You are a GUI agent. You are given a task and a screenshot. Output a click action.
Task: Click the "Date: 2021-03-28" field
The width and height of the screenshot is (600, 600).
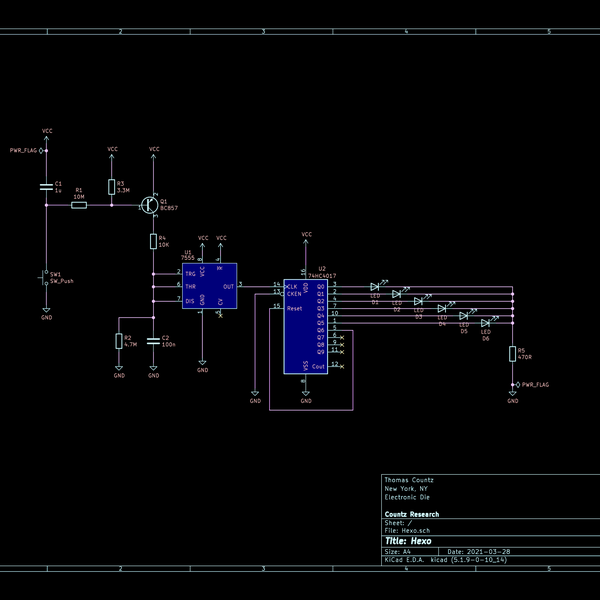478,552
